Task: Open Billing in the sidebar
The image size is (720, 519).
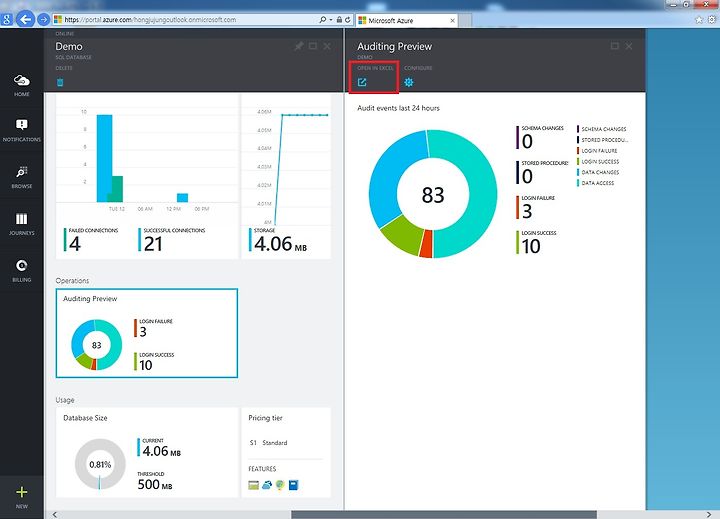Action: pos(22,271)
